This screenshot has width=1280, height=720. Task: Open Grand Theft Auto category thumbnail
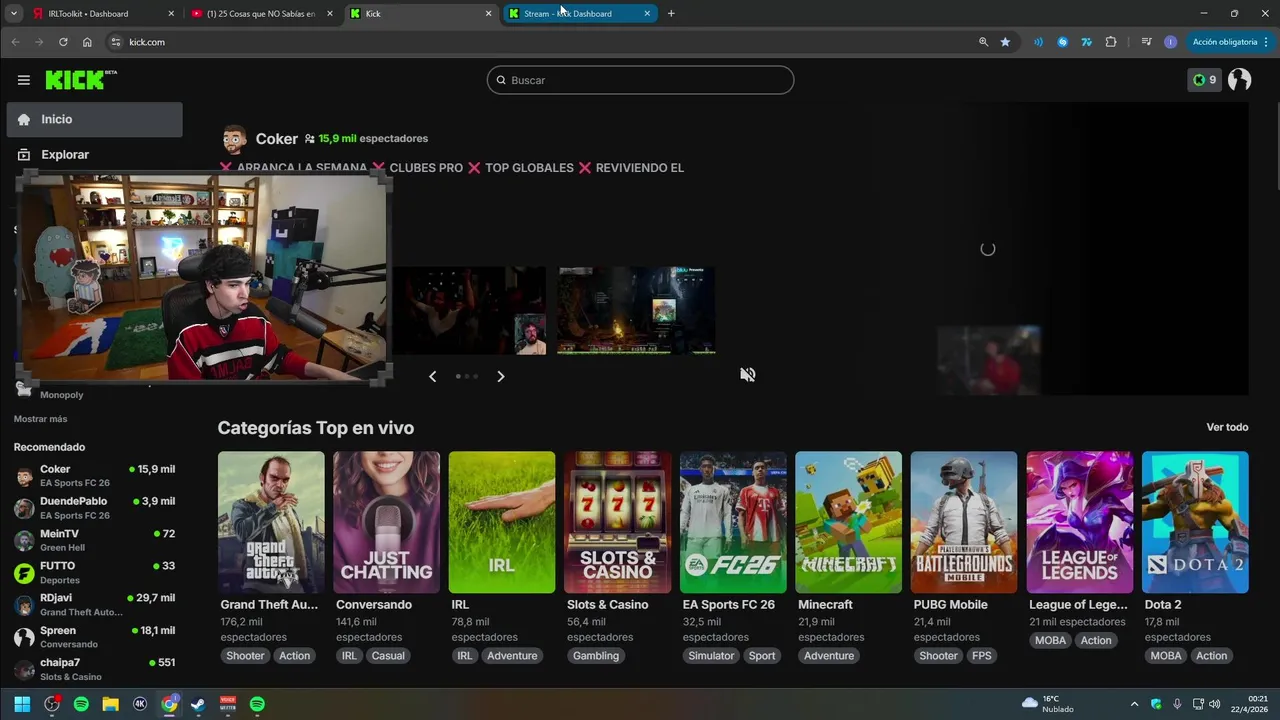tap(271, 522)
